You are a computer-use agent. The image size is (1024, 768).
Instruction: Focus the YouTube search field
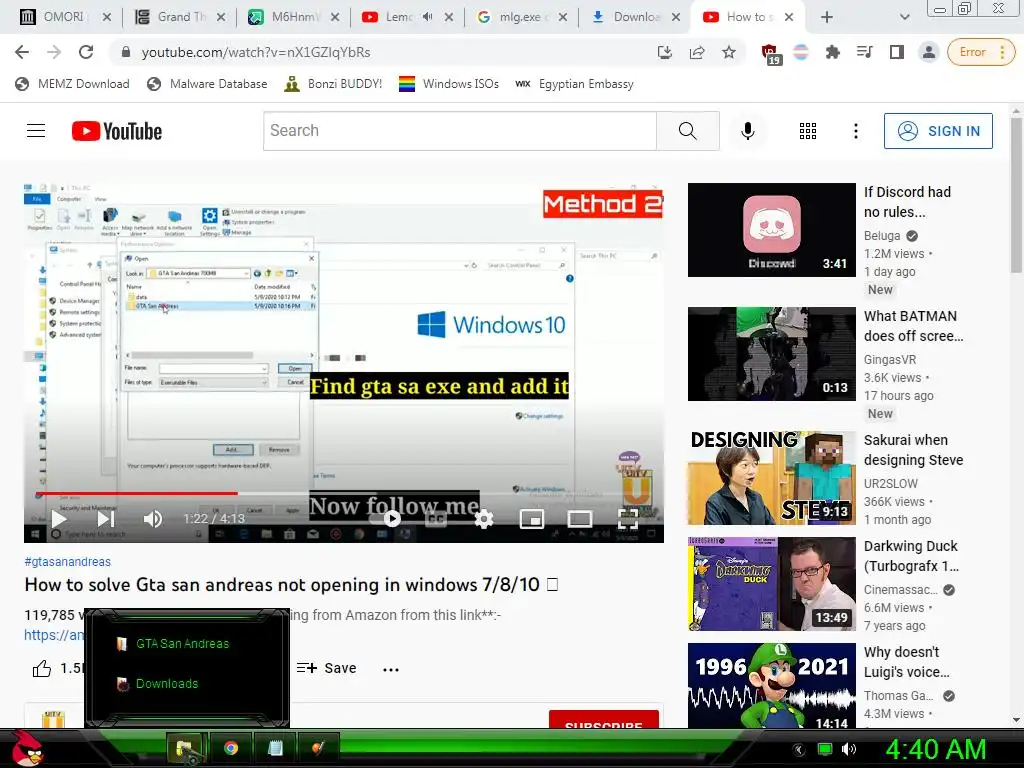(x=460, y=131)
